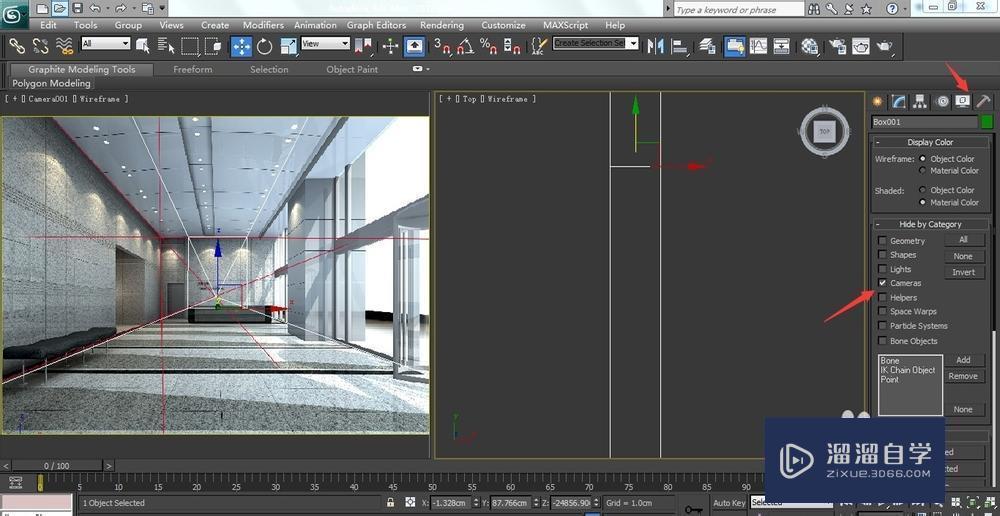
Task: Select the Freeform ribbon tab
Action: pyautogui.click(x=193, y=69)
